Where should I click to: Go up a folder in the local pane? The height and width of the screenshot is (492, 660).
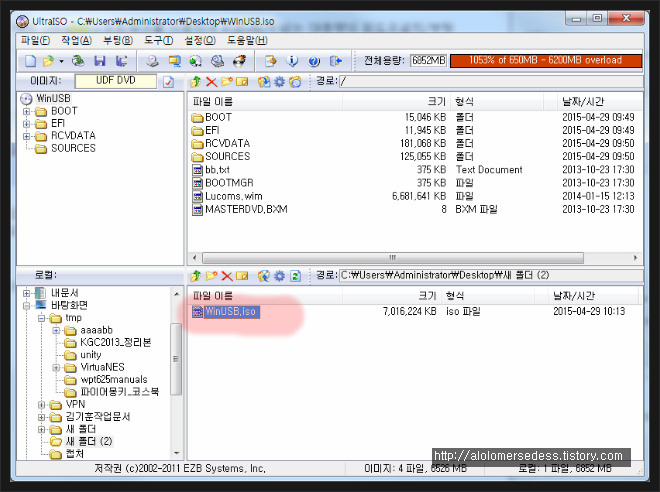195,276
